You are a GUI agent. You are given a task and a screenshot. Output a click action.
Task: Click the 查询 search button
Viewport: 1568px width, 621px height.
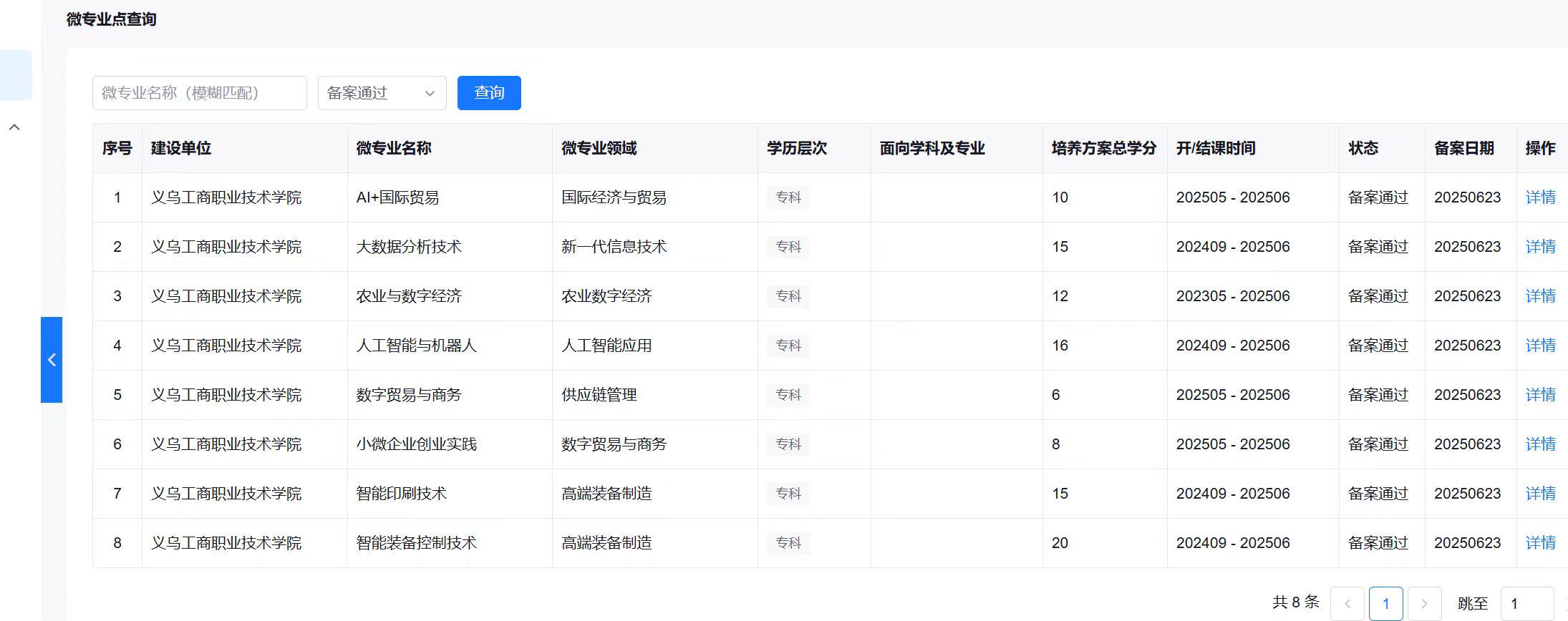pyautogui.click(x=489, y=93)
